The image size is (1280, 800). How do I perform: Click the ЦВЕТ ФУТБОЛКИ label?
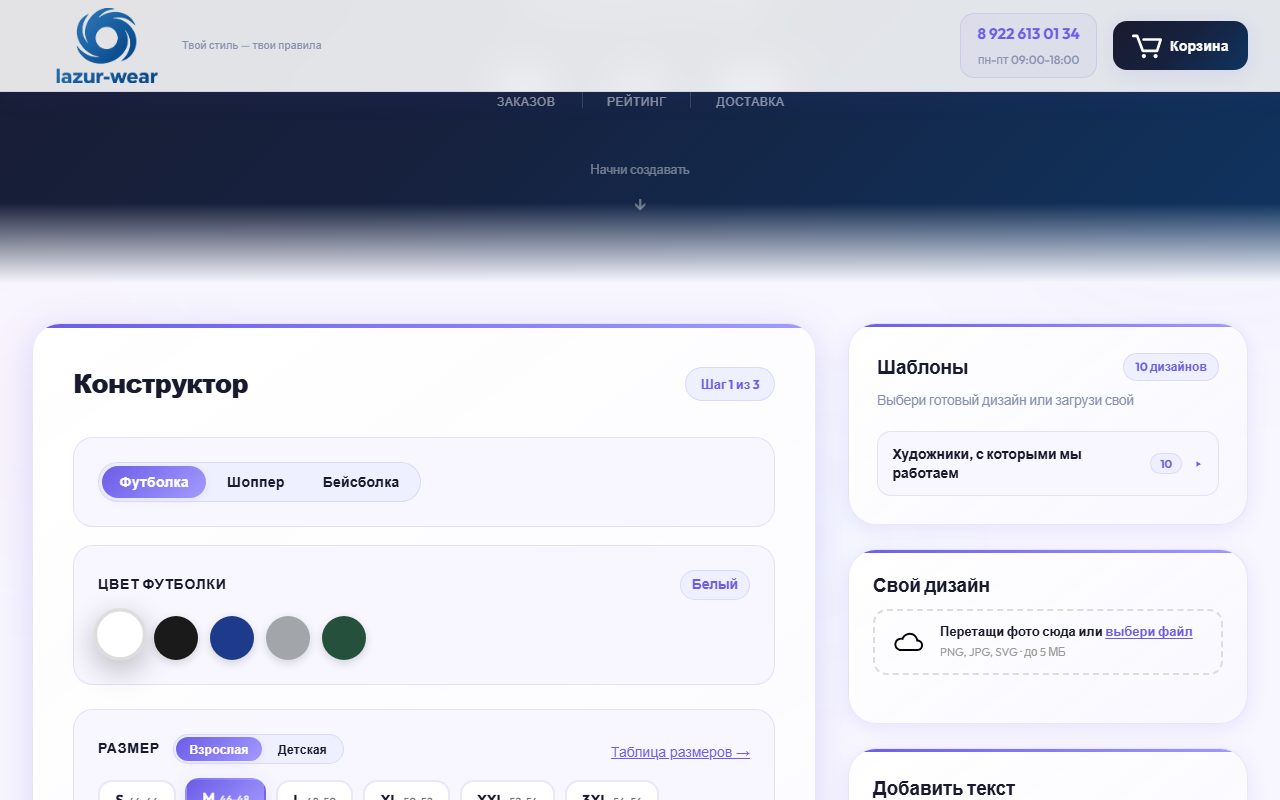tap(162, 585)
